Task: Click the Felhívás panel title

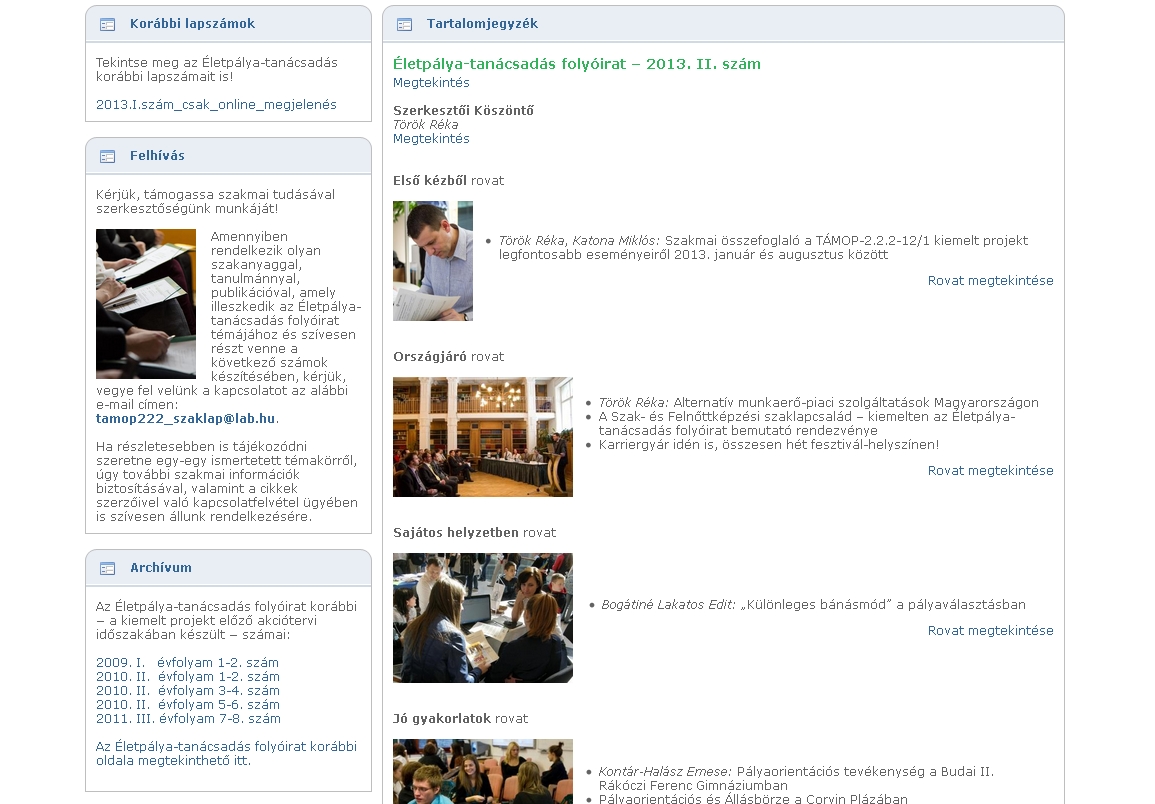Action: (157, 155)
